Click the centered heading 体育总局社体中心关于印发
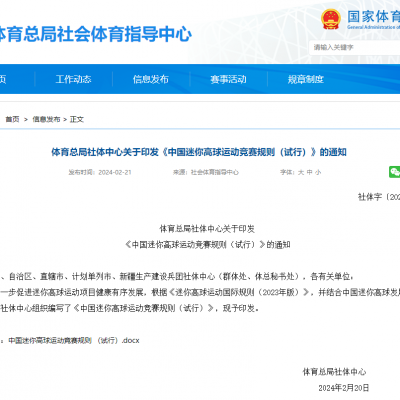Viewport: 400px width, 400px height. click(207, 229)
